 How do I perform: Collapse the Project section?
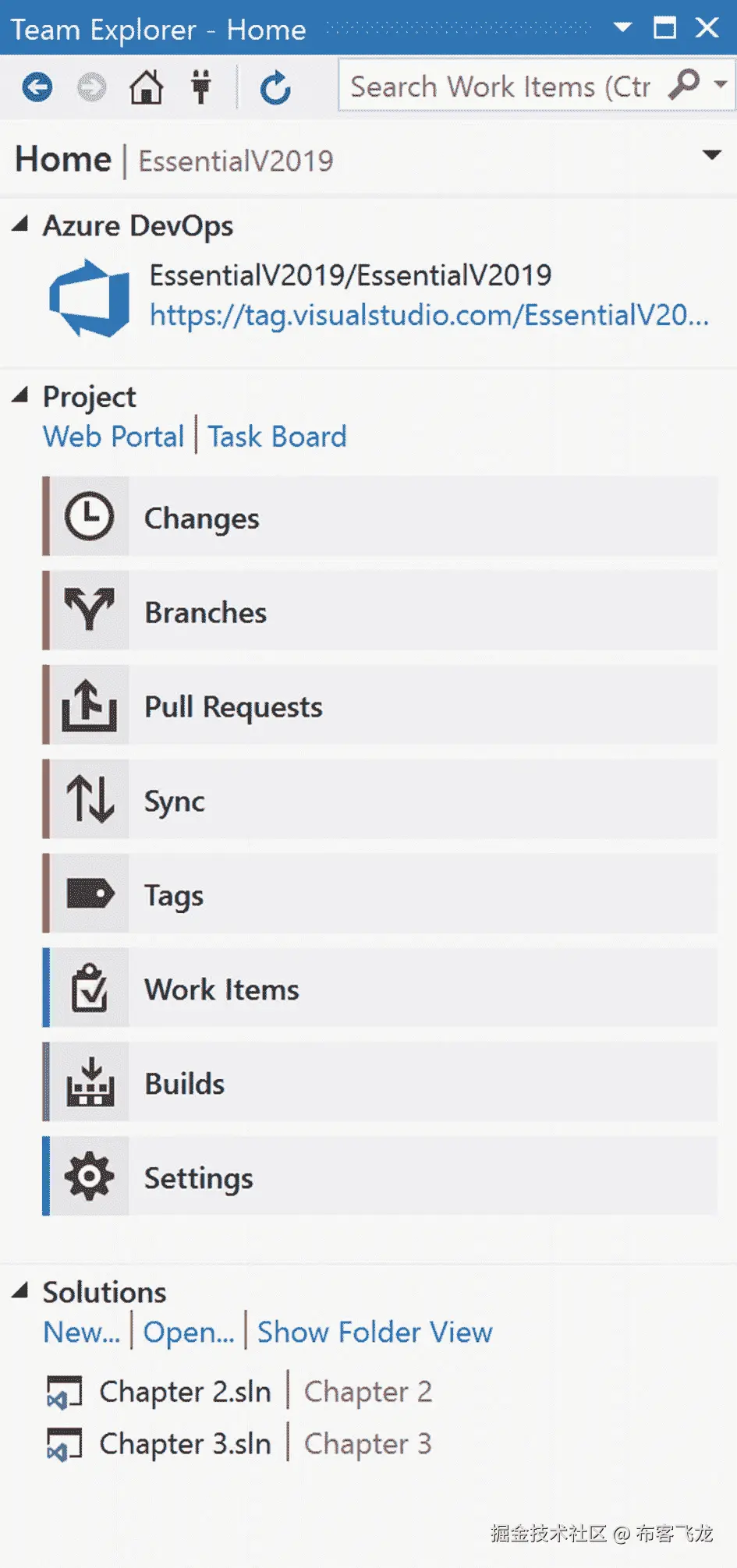[x=20, y=396]
